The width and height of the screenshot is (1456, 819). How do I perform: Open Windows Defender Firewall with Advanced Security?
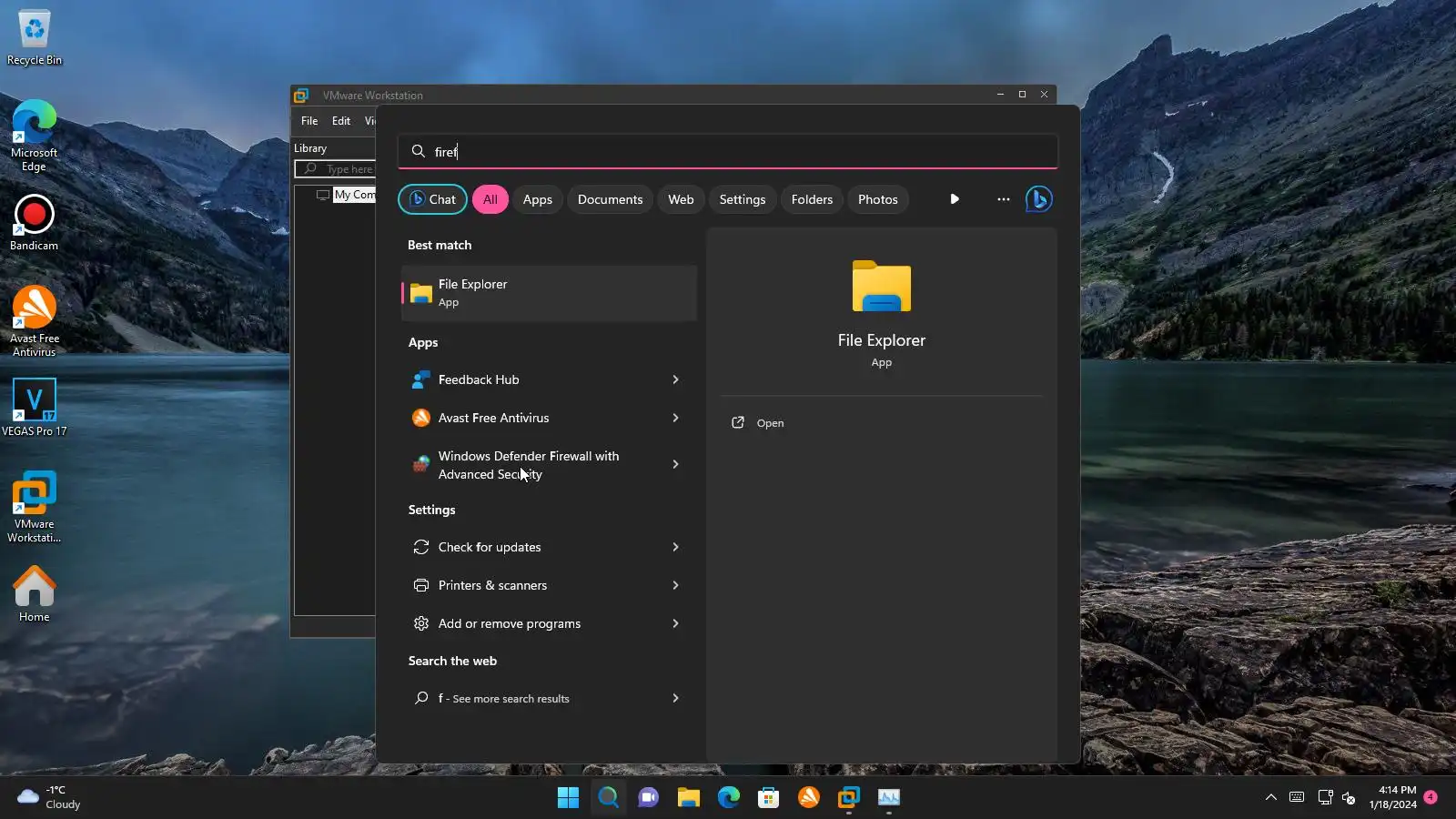531,464
